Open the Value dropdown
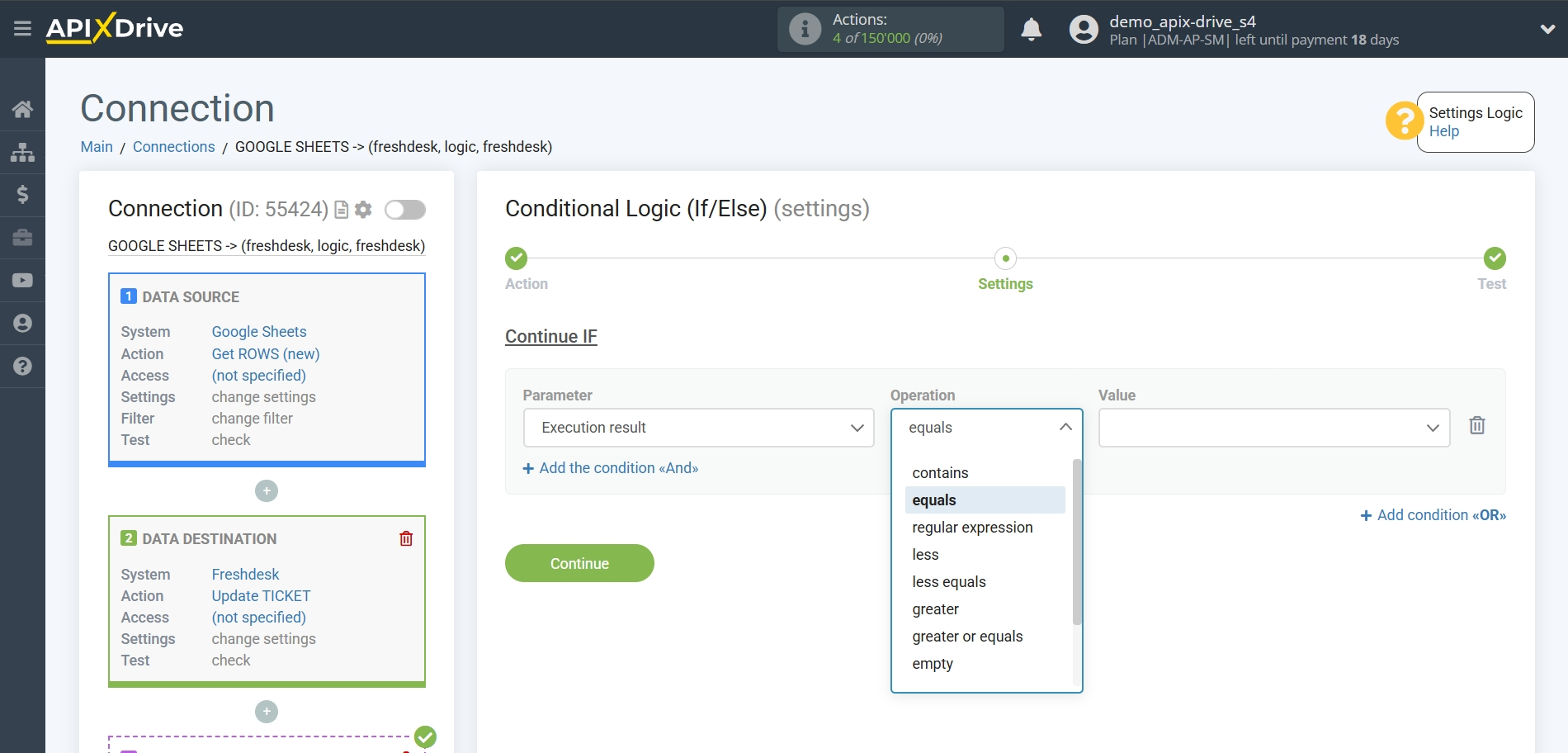This screenshot has height=753, width=1568. [1273, 428]
